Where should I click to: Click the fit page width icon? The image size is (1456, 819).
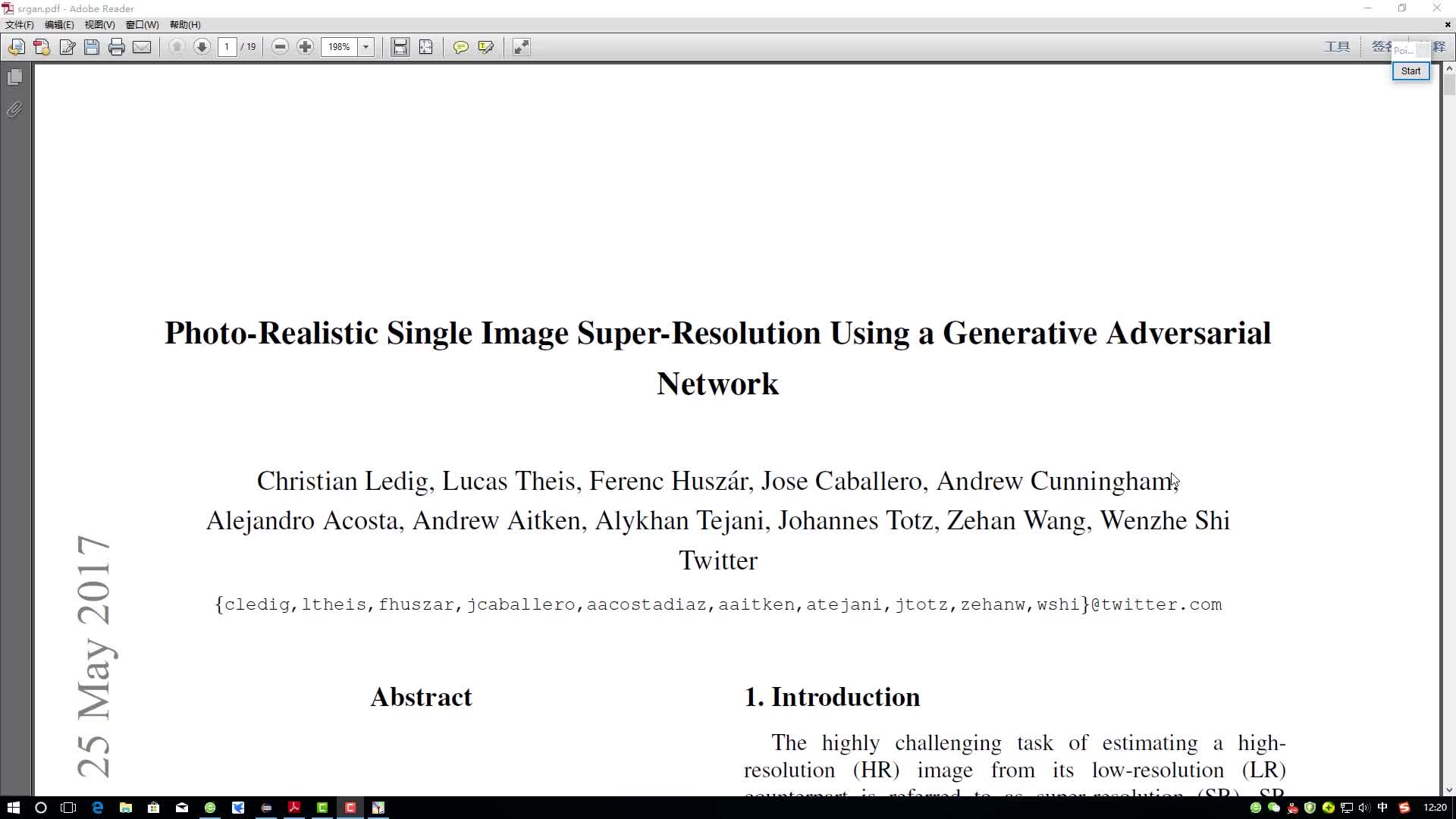(400, 46)
